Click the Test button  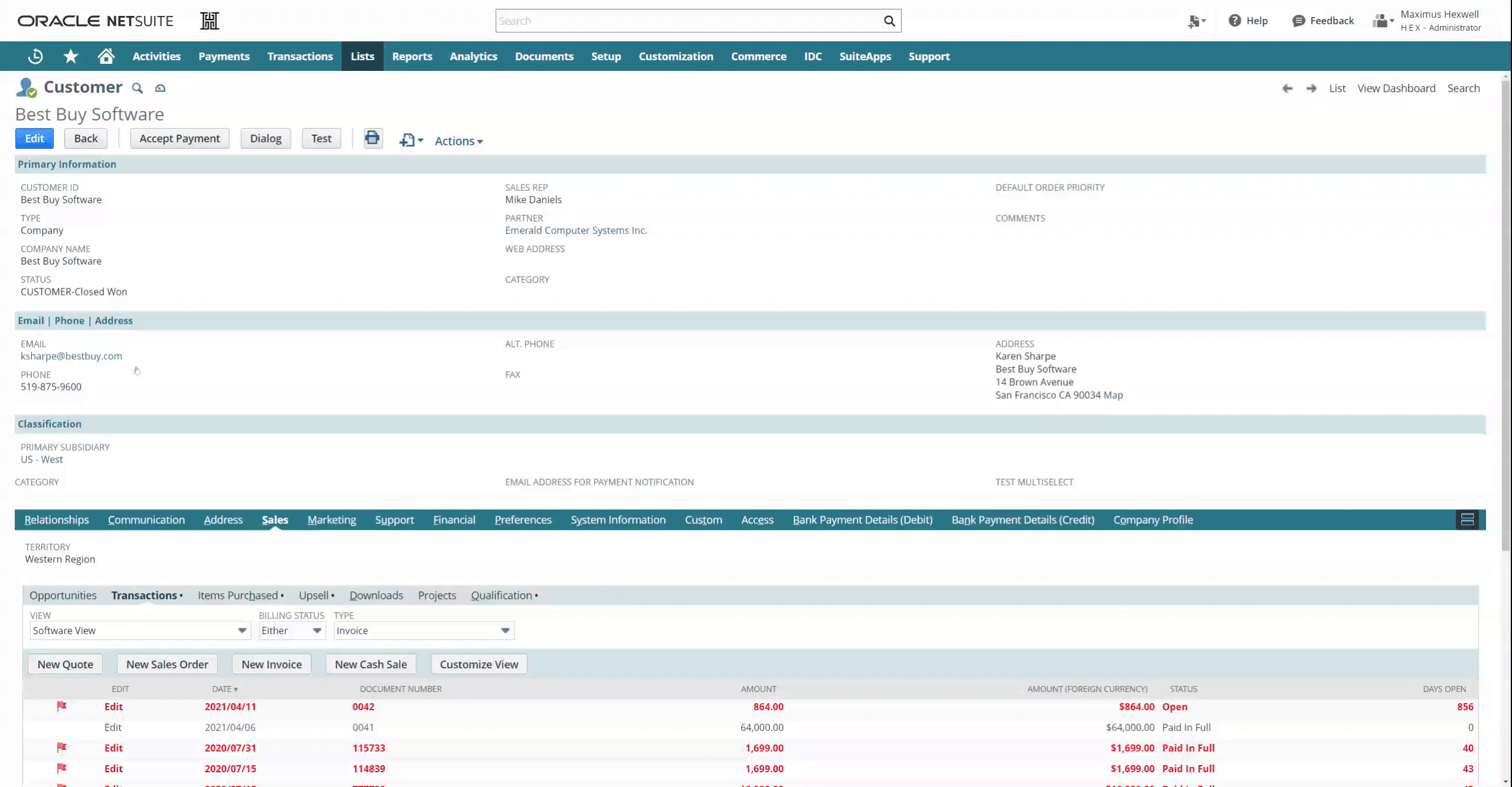[321, 138]
